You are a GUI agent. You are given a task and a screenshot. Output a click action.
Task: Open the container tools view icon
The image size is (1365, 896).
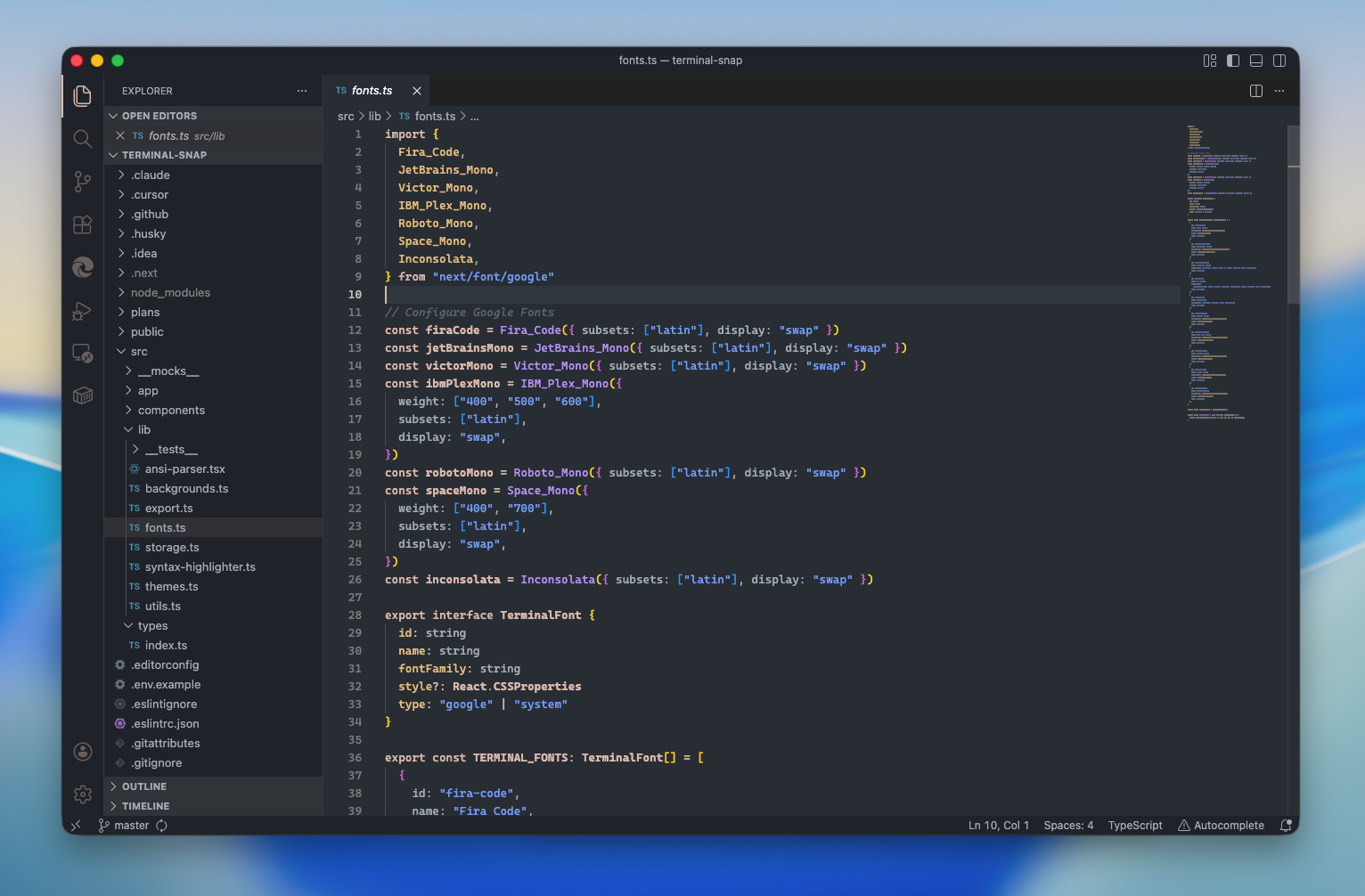(83, 395)
